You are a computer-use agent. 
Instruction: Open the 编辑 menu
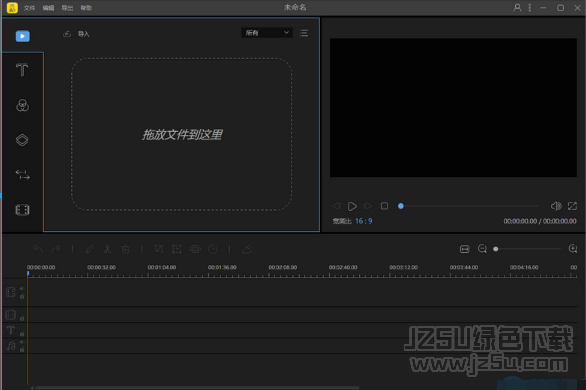[48, 8]
